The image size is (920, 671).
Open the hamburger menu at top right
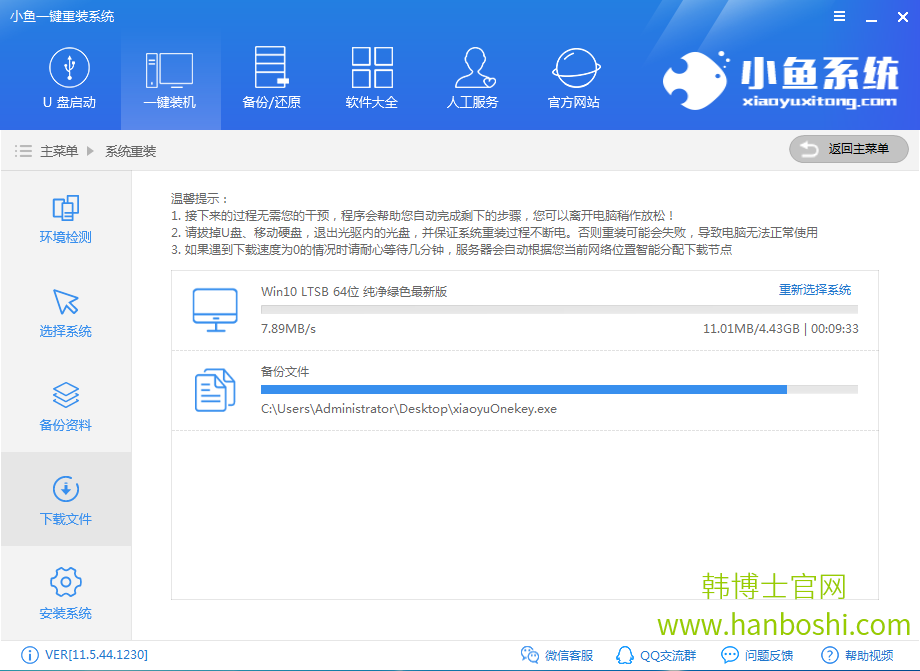(839, 15)
